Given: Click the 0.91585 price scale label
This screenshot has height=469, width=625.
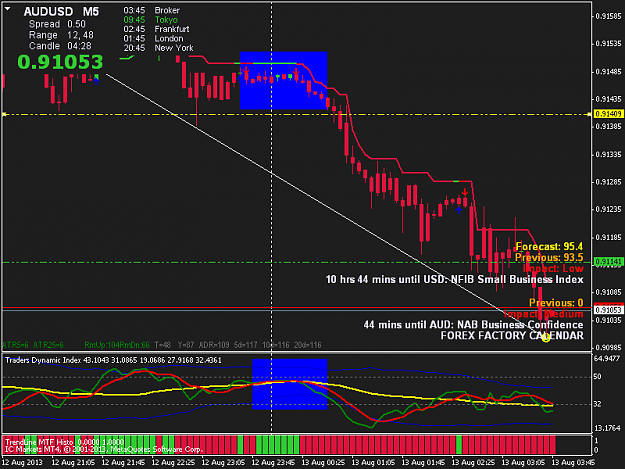Looking at the screenshot, I should coord(608,16).
